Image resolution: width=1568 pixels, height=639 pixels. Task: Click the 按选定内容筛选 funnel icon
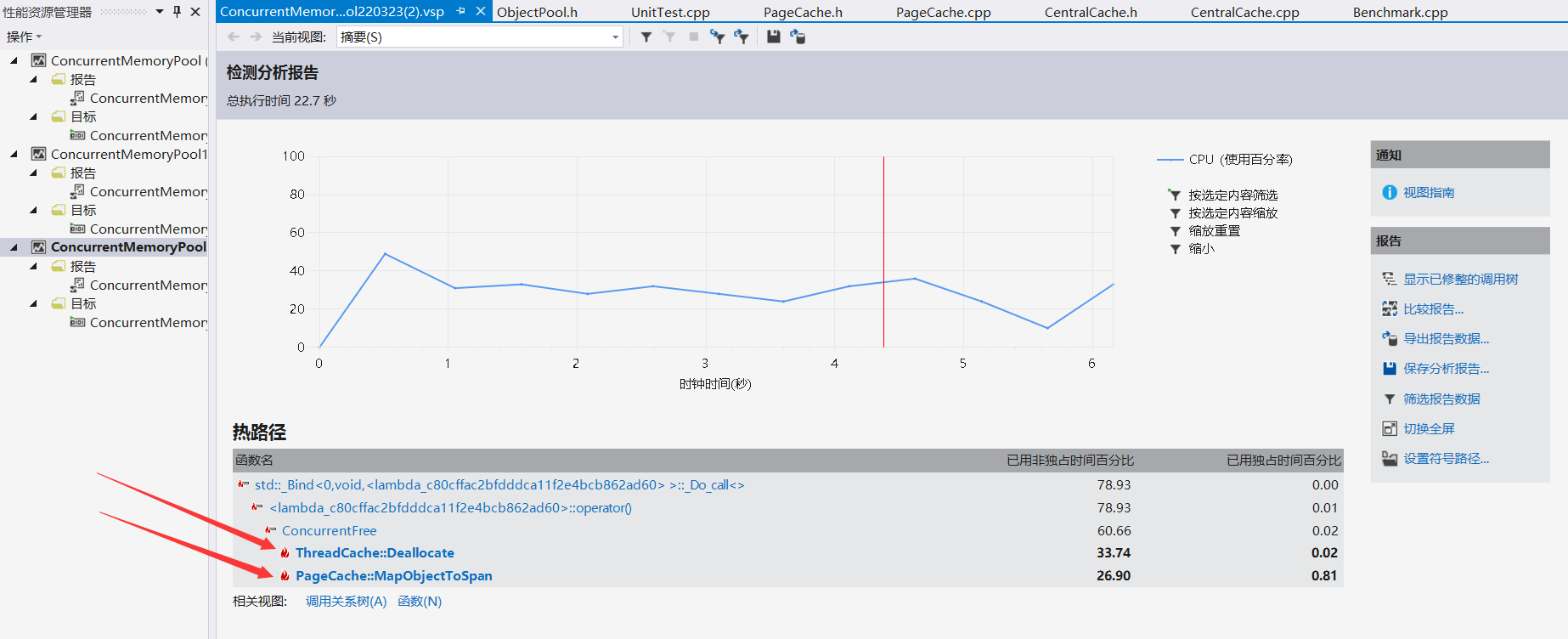[x=1175, y=195]
